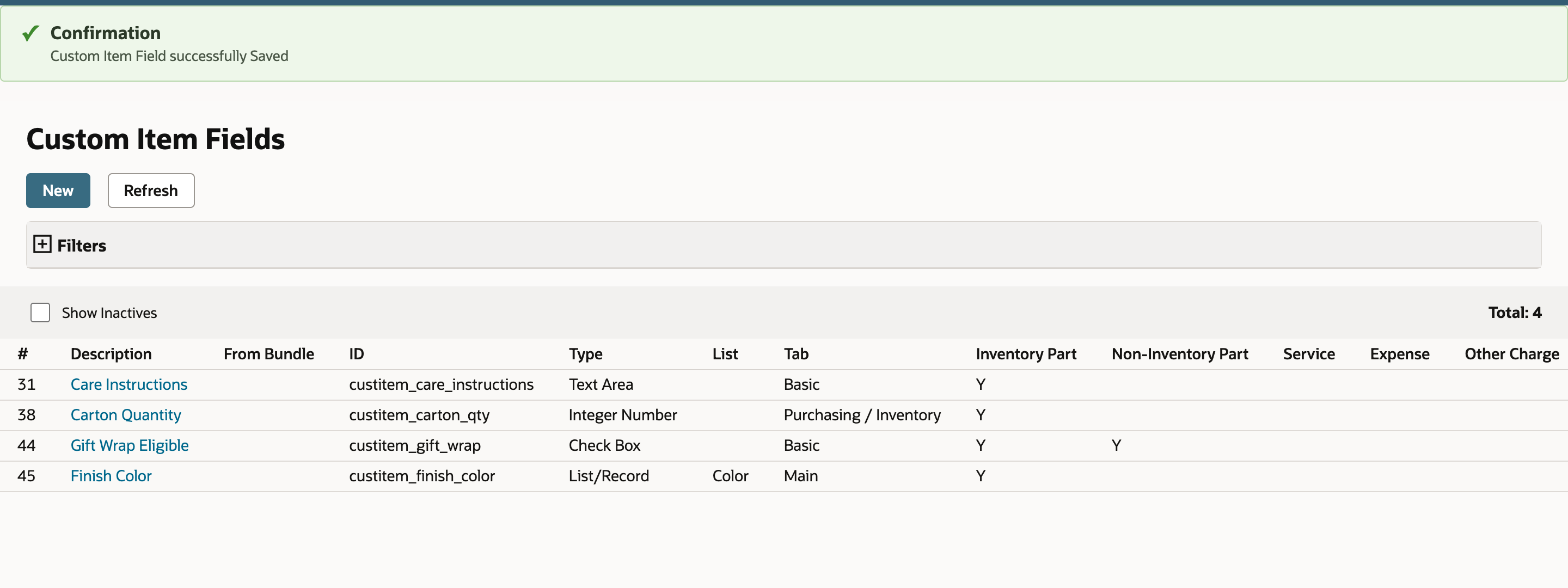Select the Description column header
The image size is (1568, 588).
click(111, 354)
